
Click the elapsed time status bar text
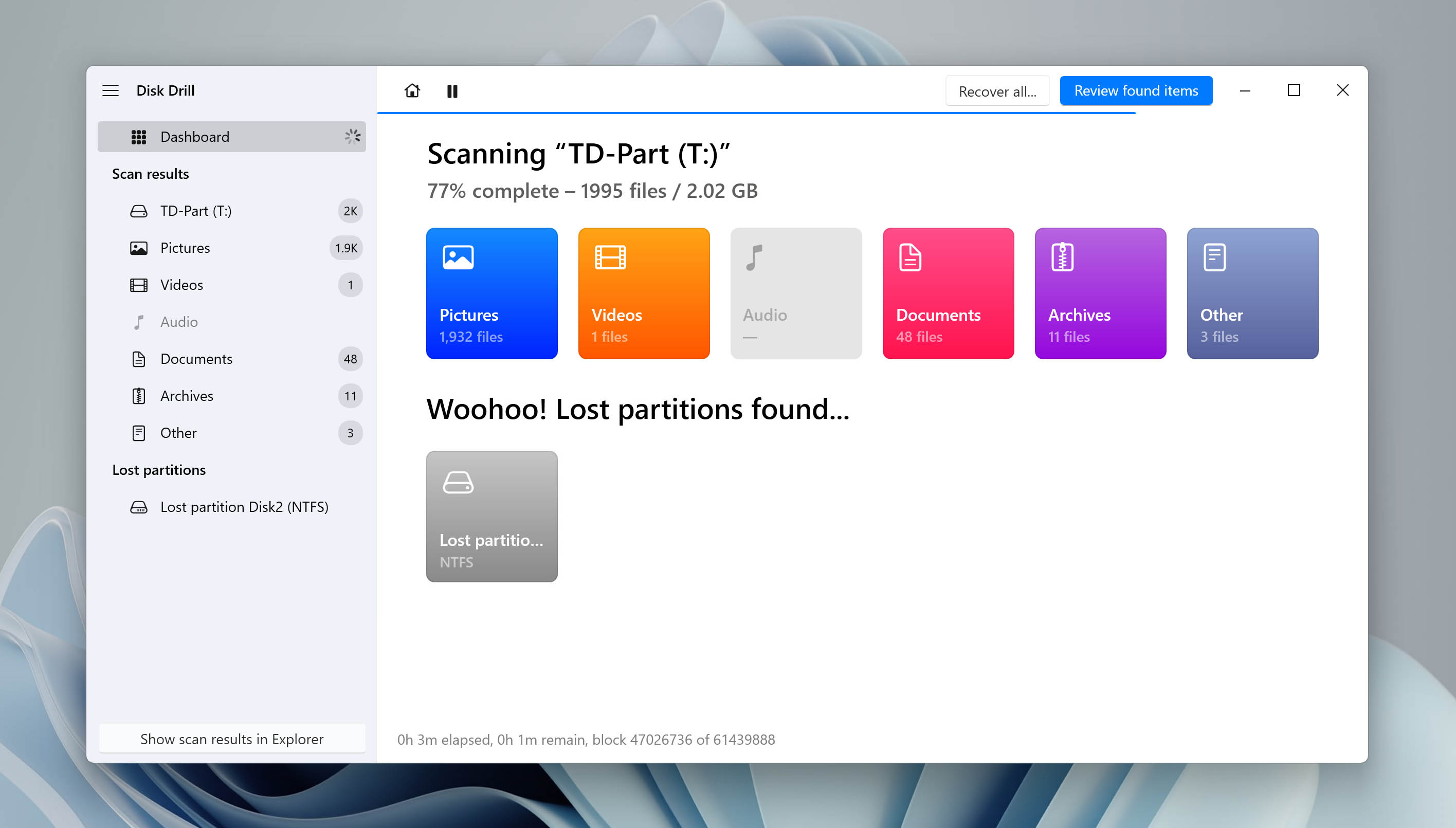586,739
